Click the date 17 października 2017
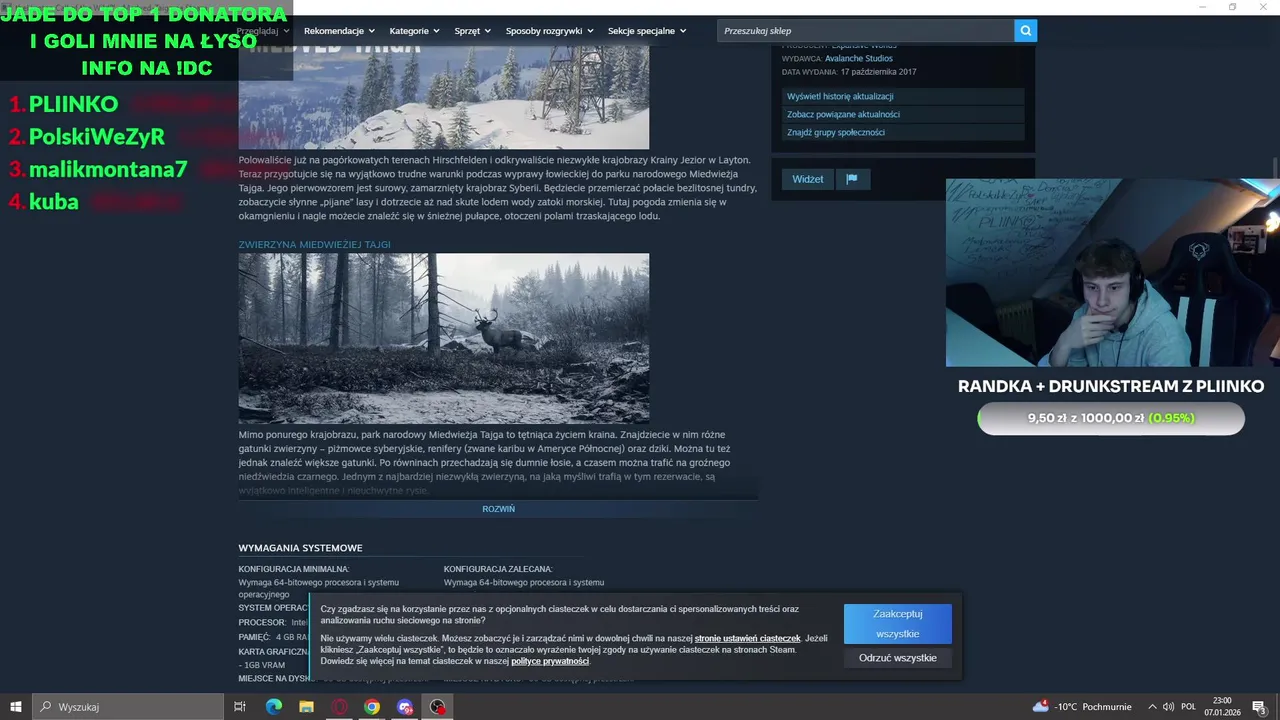The width and height of the screenshot is (1280, 720). coord(878,72)
